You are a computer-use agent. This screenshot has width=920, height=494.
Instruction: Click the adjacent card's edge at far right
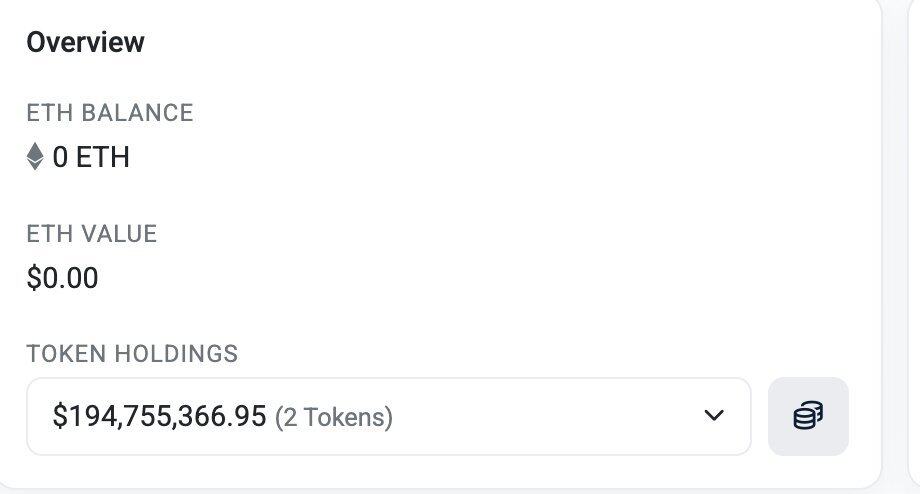click(x=914, y=250)
